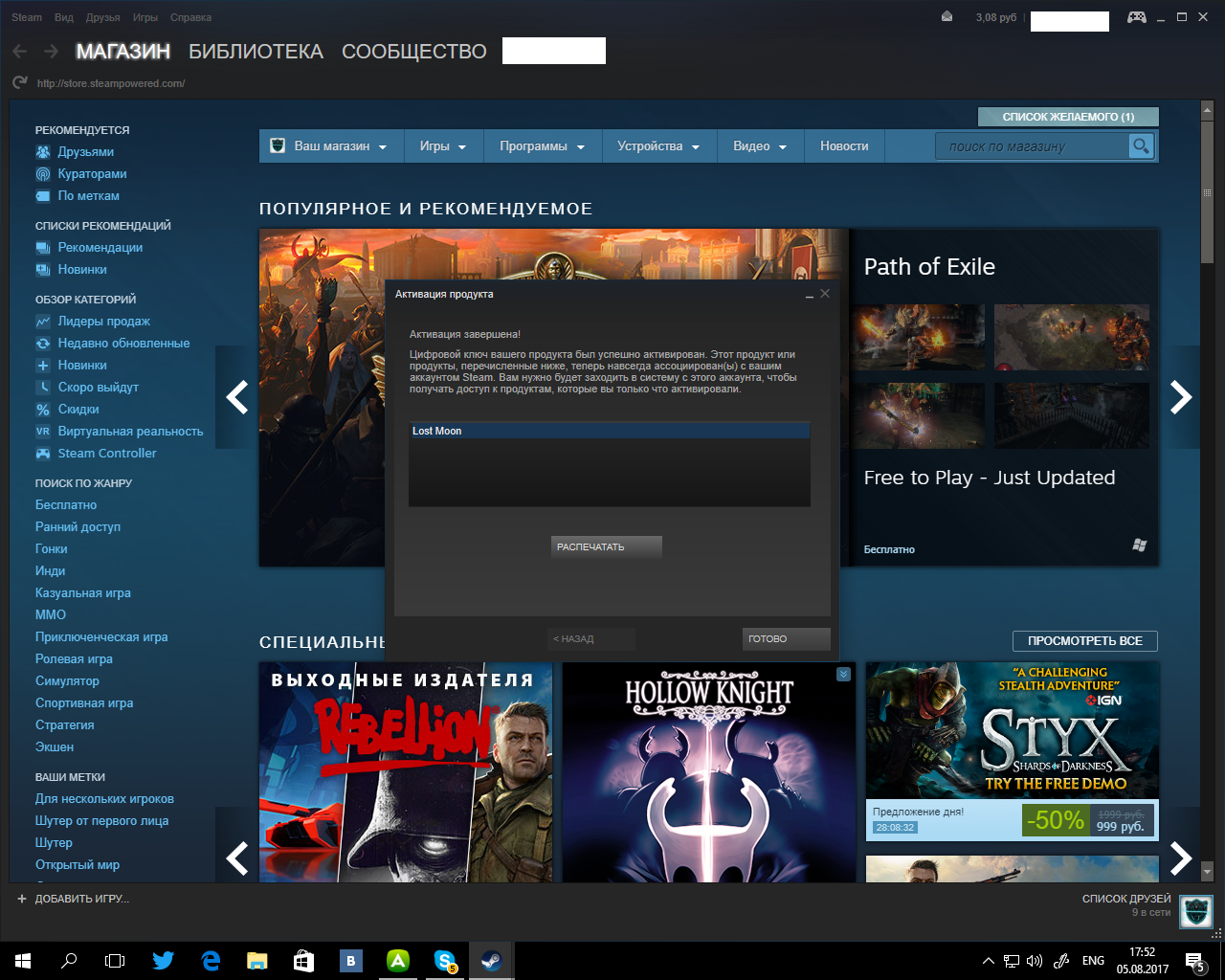The height and width of the screenshot is (980, 1225).
Task: Click the store search magnifier icon
Action: tap(1140, 145)
